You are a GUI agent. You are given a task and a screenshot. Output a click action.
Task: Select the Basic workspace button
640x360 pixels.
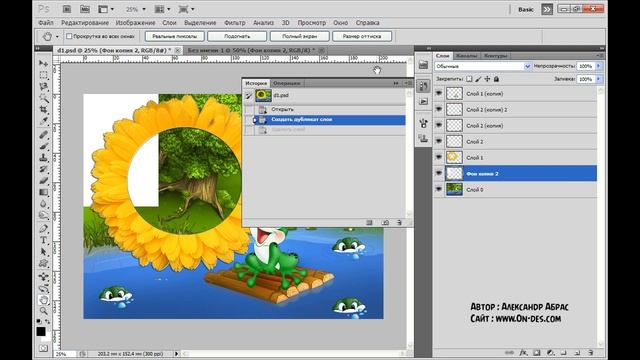(526, 9)
